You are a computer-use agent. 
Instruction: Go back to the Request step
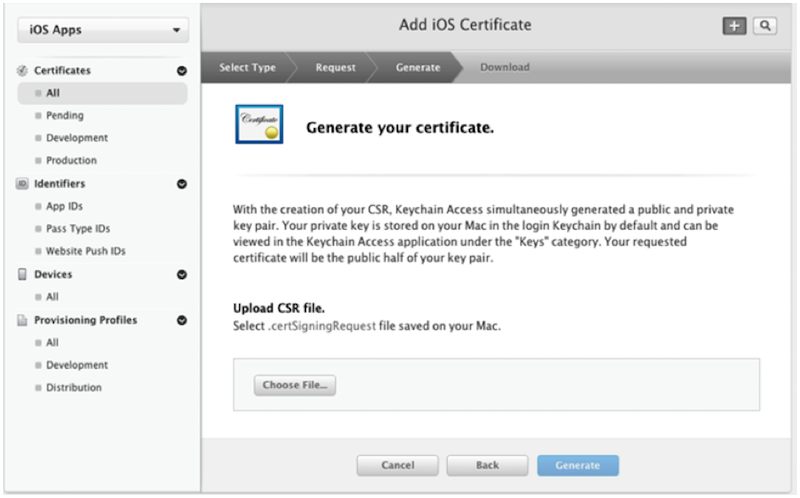[x=335, y=67]
